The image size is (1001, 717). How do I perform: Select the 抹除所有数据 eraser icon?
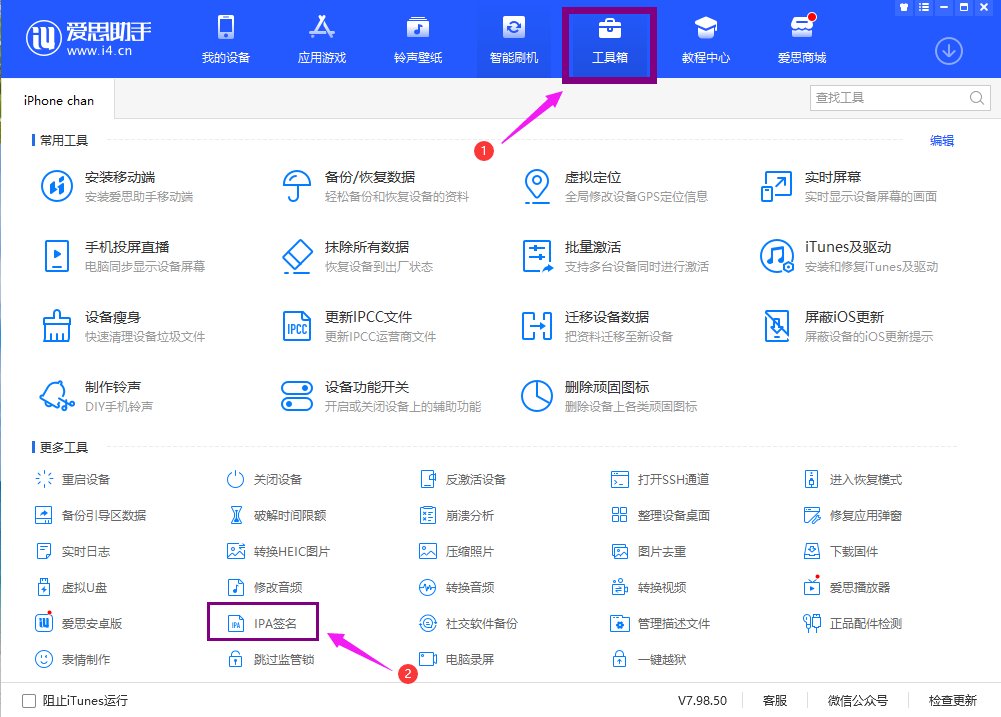(x=299, y=256)
